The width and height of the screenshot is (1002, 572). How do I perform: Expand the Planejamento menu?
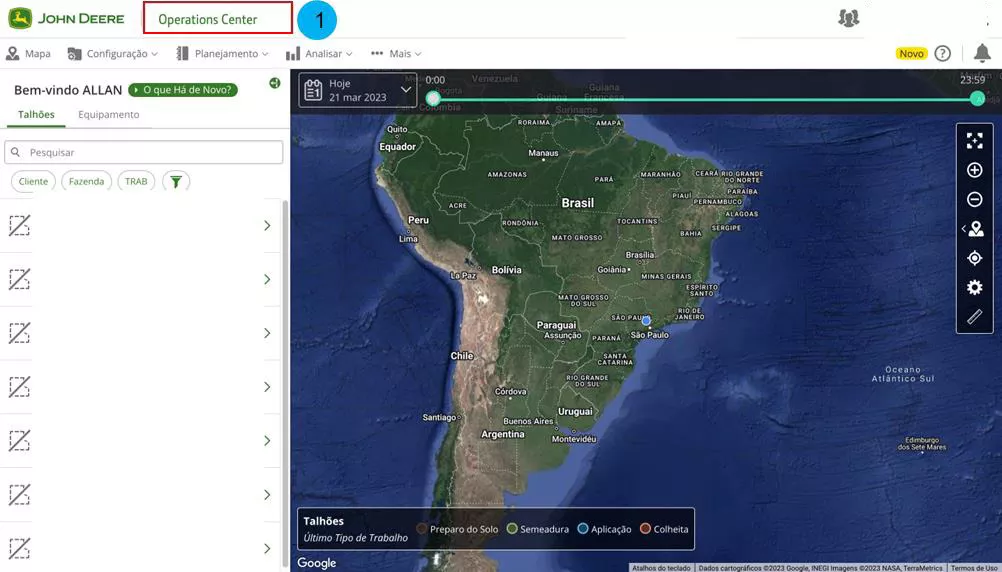click(x=222, y=54)
